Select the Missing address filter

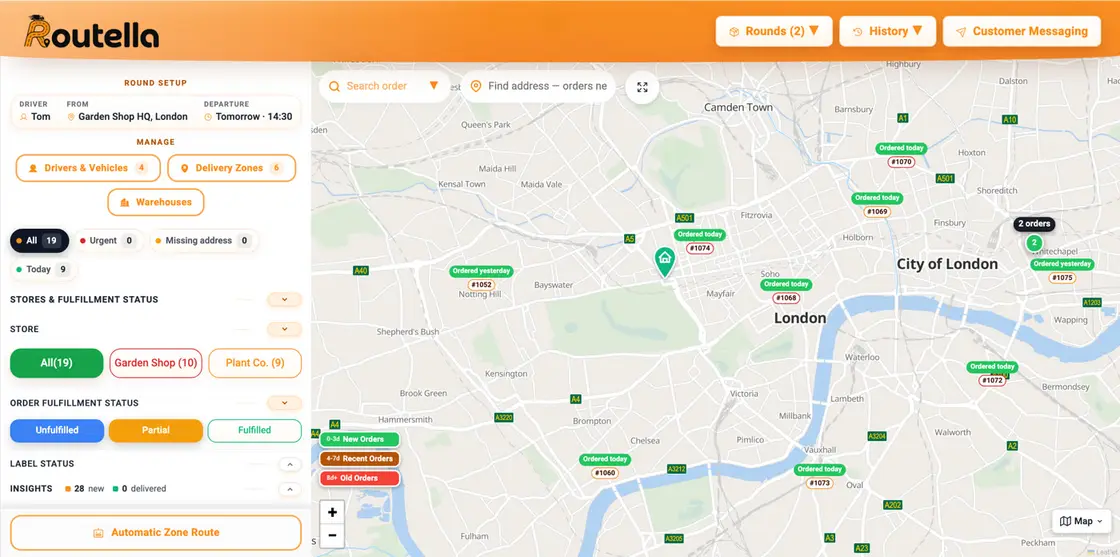click(204, 241)
